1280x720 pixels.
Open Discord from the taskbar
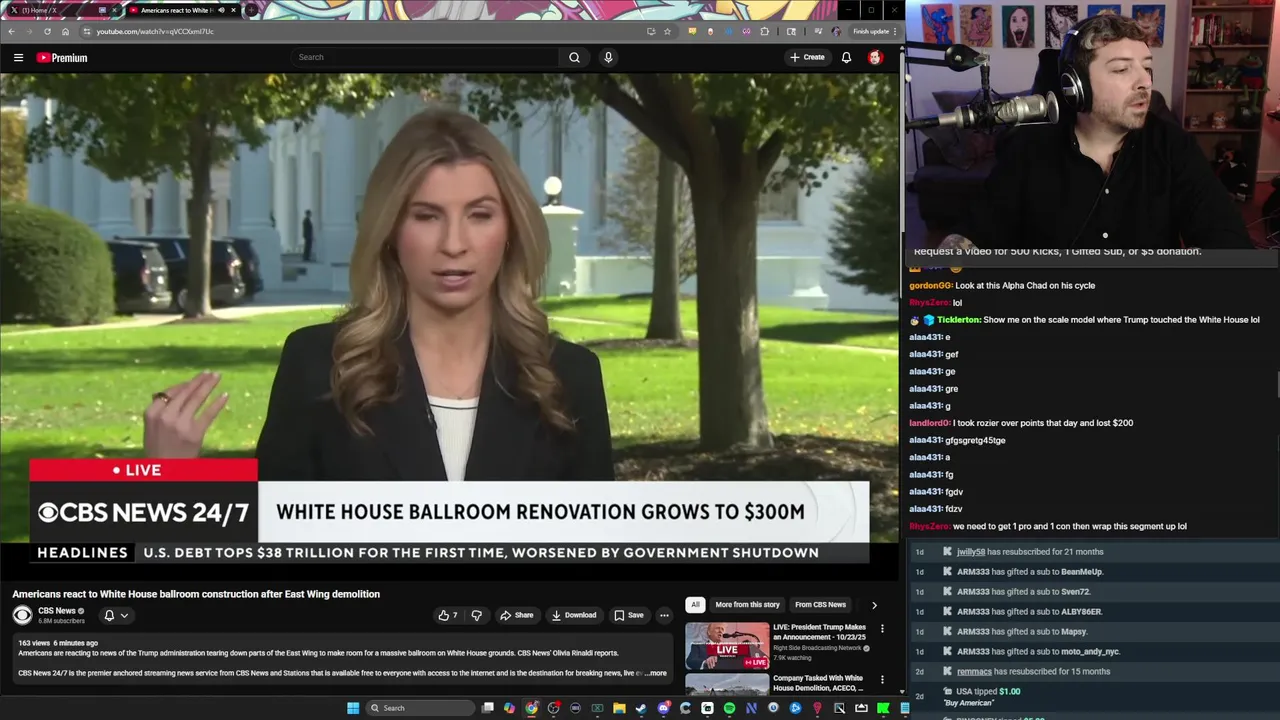(663, 708)
